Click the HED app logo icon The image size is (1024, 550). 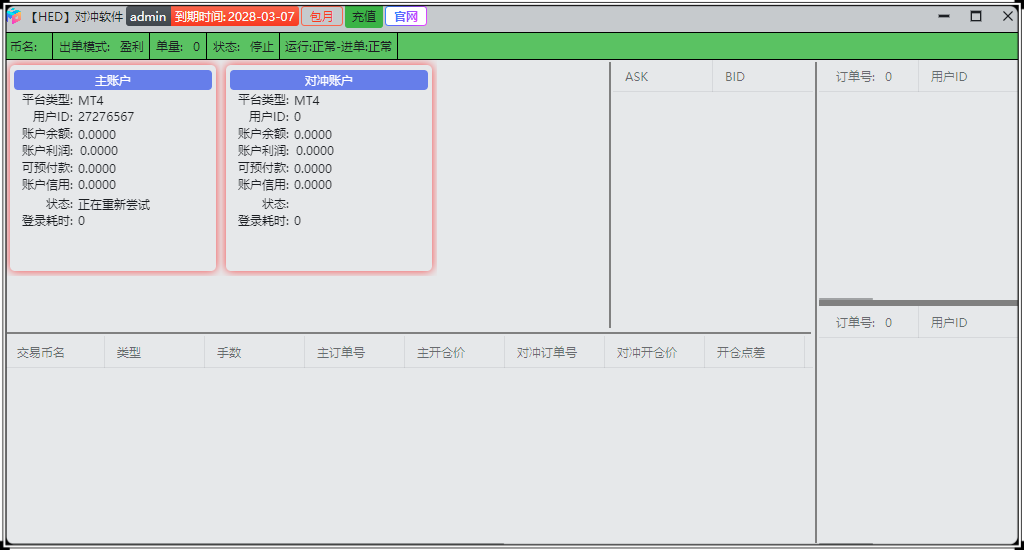tap(14, 16)
